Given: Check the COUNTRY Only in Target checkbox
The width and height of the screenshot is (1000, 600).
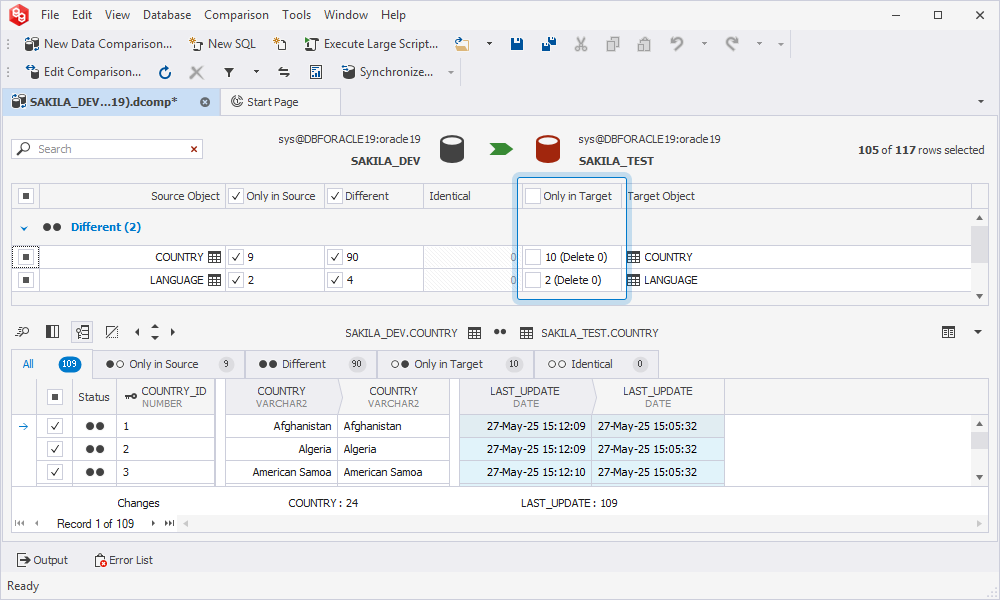Looking at the screenshot, I should coord(533,257).
